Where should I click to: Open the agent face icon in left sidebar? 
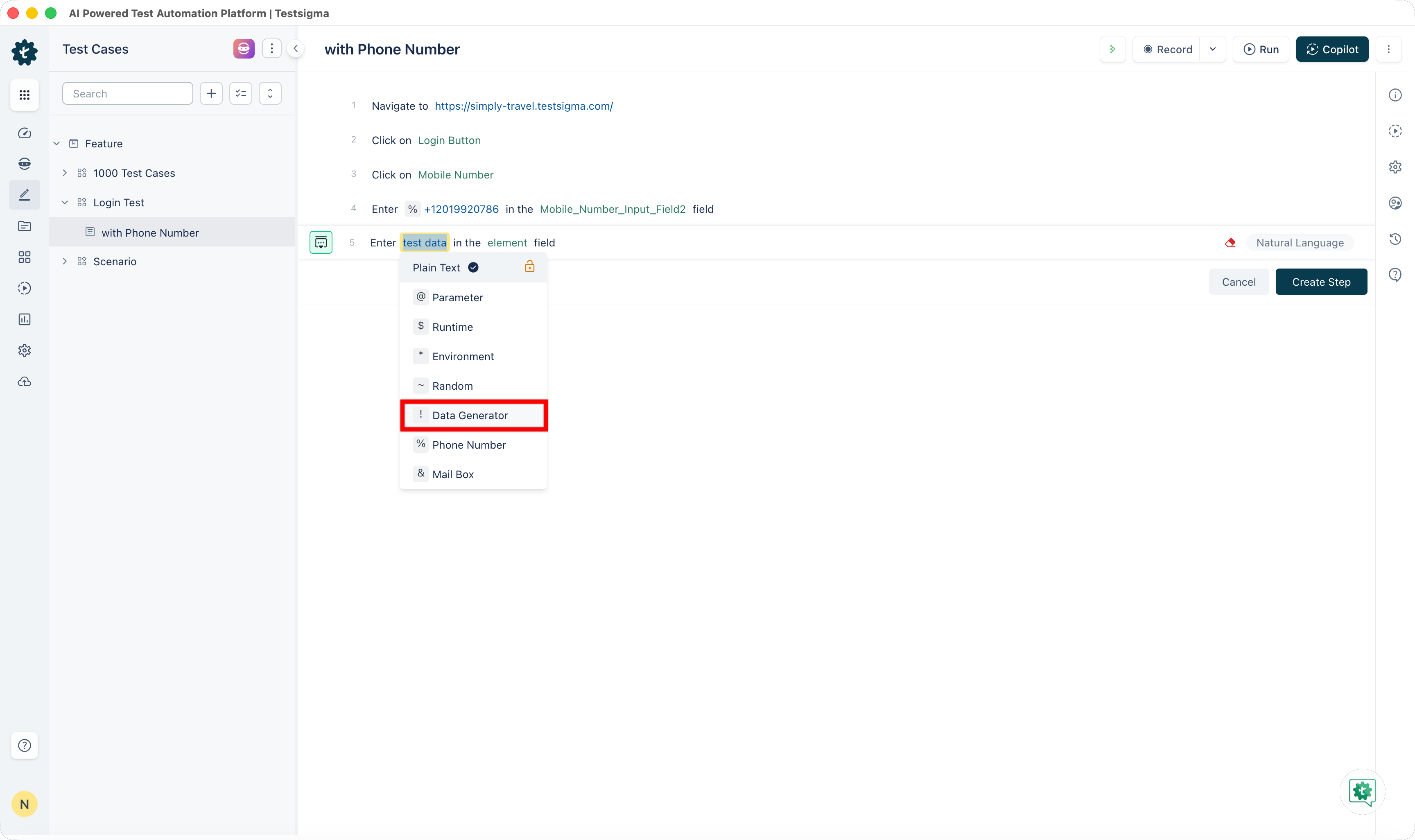[x=24, y=164]
